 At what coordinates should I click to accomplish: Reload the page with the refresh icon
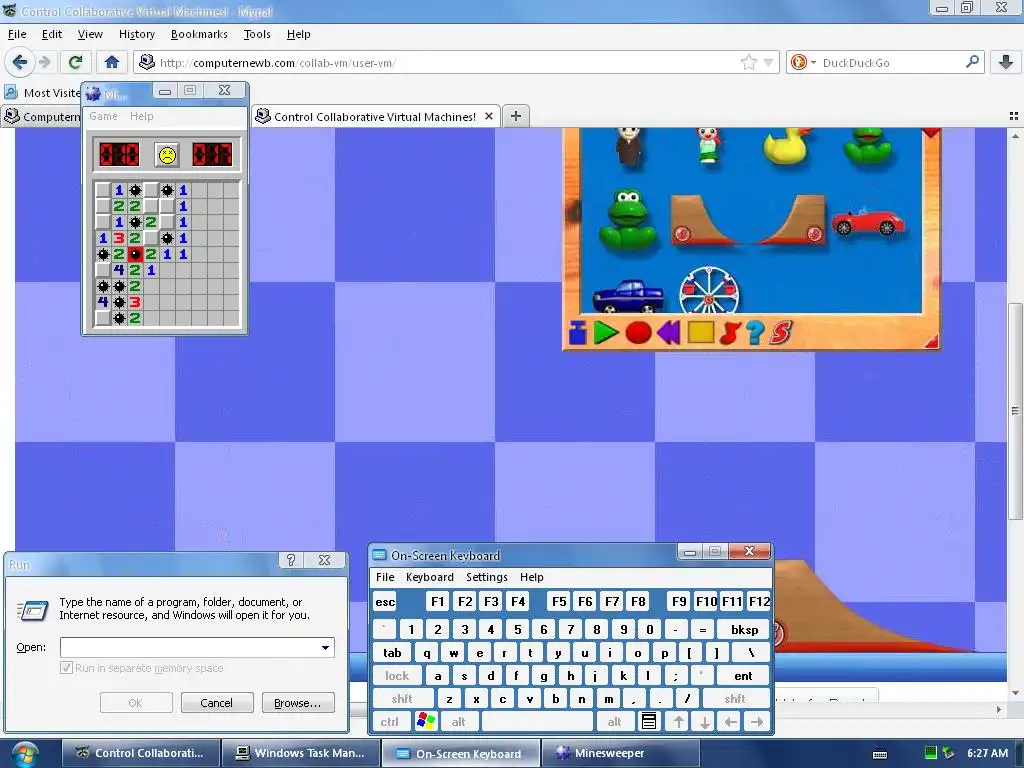75,62
